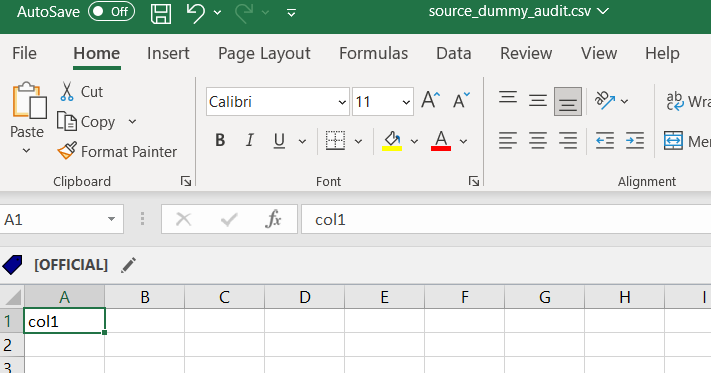
Task: Click the Undo arrow icon
Action: pos(195,13)
